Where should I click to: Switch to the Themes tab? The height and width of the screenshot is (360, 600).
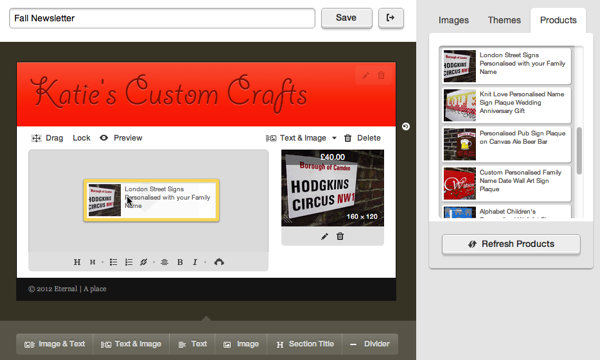point(504,20)
